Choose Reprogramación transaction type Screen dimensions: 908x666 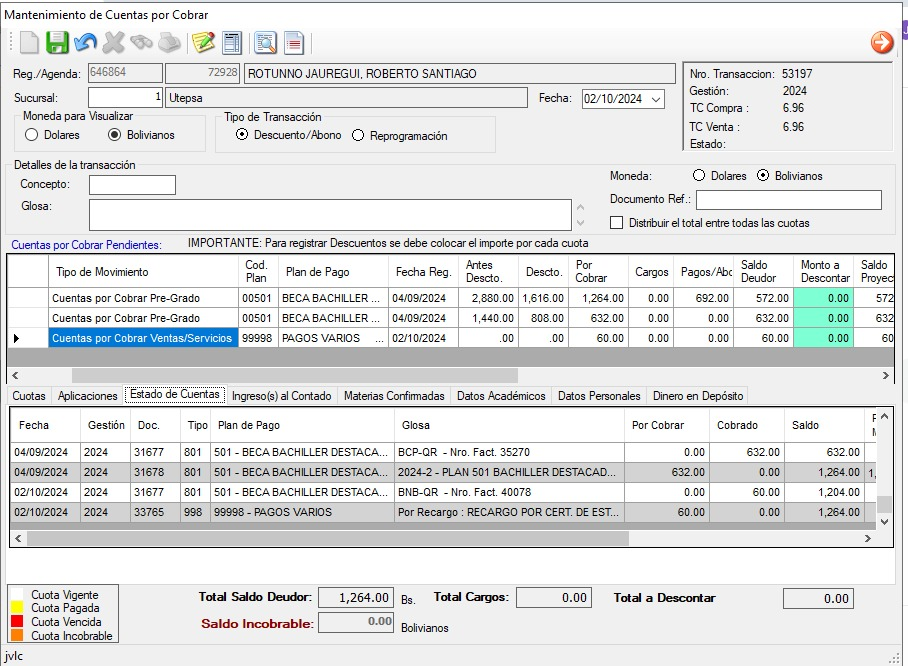pyautogui.click(x=358, y=136)
